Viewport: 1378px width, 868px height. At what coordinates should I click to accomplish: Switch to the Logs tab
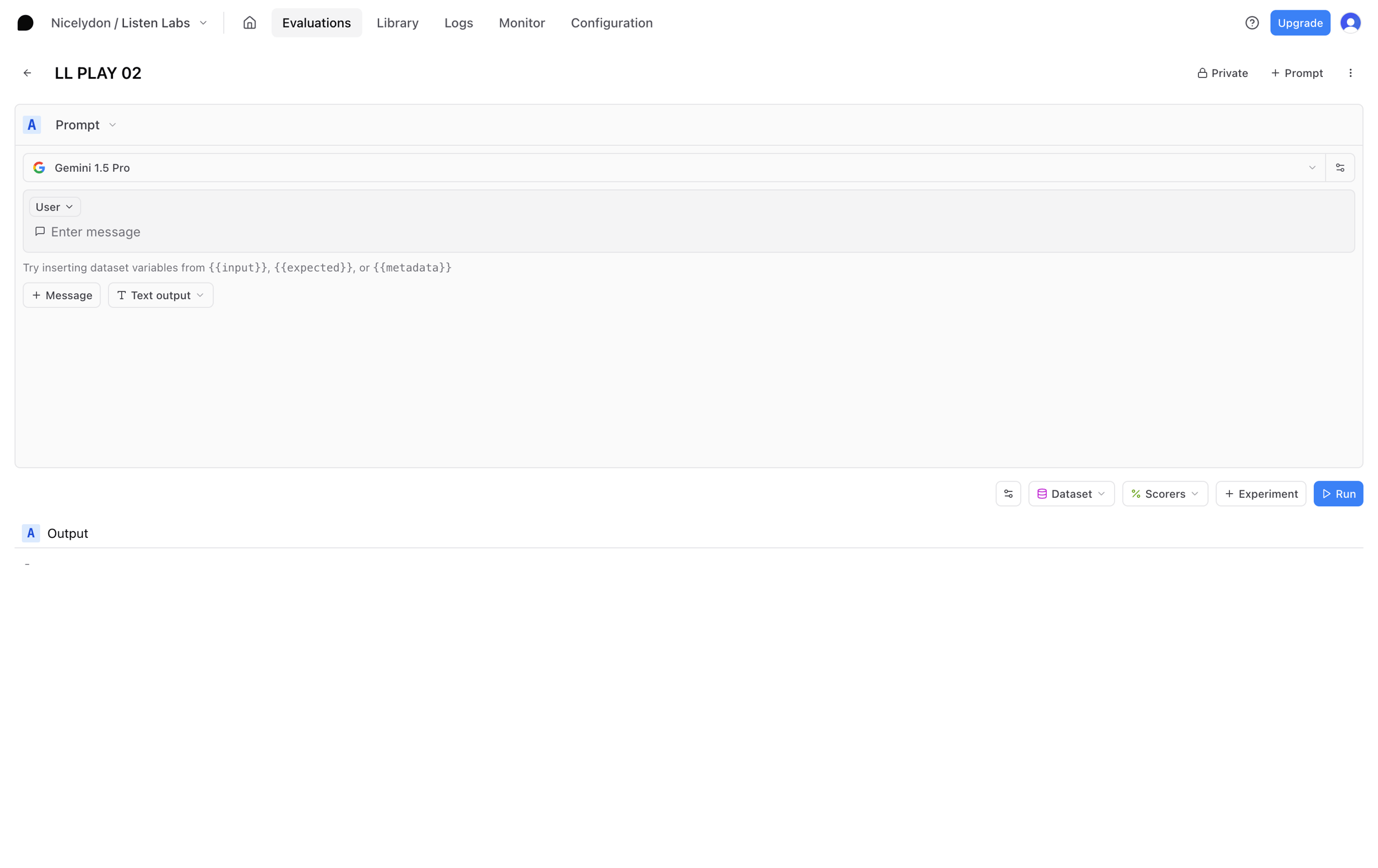pos(459,23)
